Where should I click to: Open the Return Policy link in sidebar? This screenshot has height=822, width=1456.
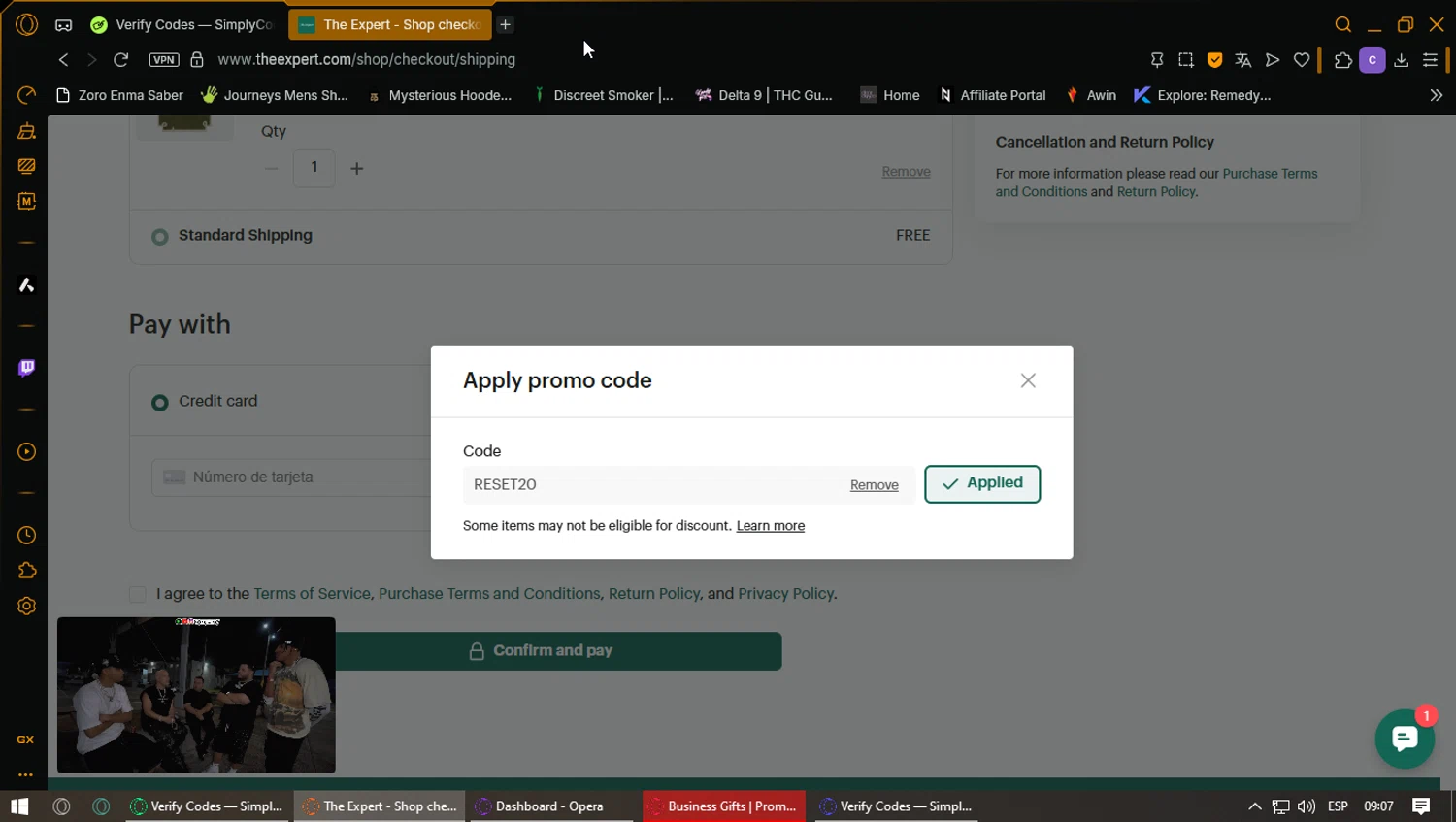(1156, 192)
